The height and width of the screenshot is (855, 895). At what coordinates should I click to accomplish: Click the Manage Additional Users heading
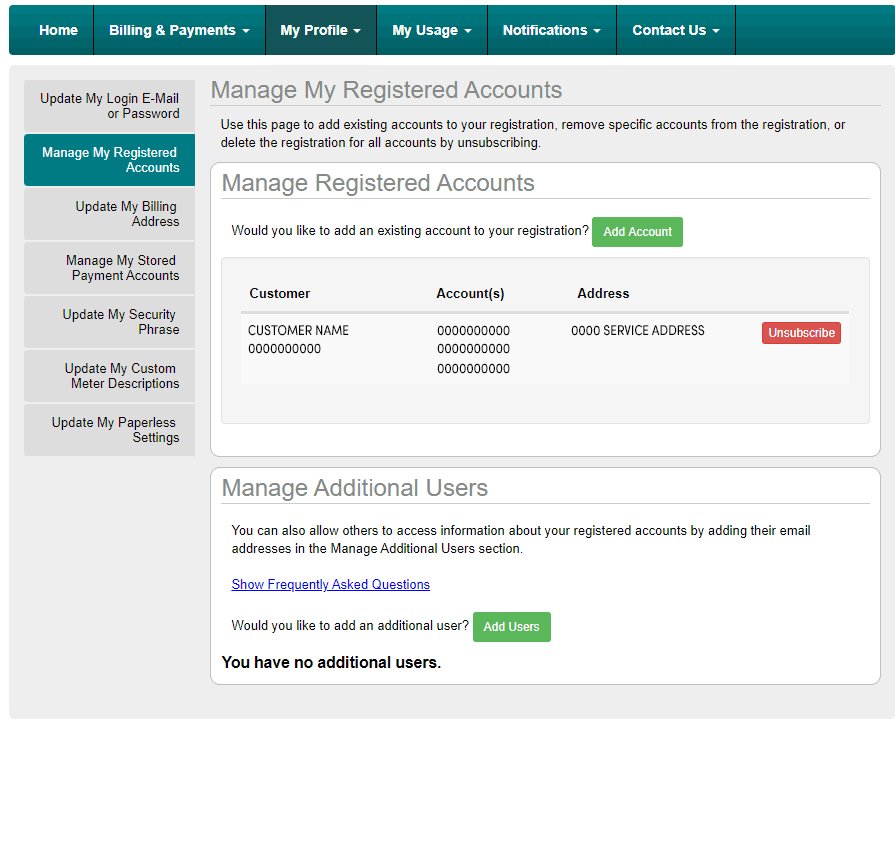point(354,488)
